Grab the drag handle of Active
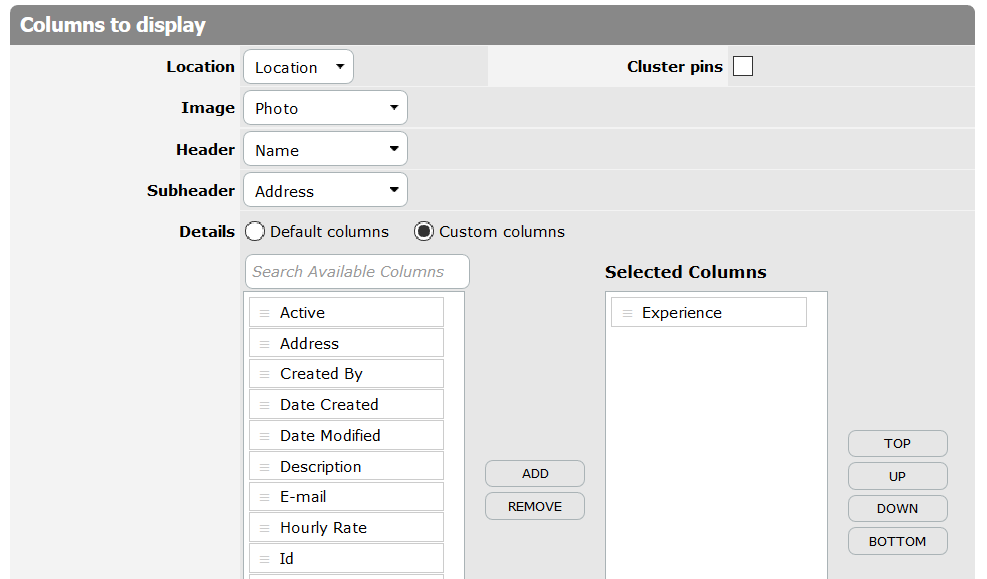987x579 pixels. pos(265,313)
